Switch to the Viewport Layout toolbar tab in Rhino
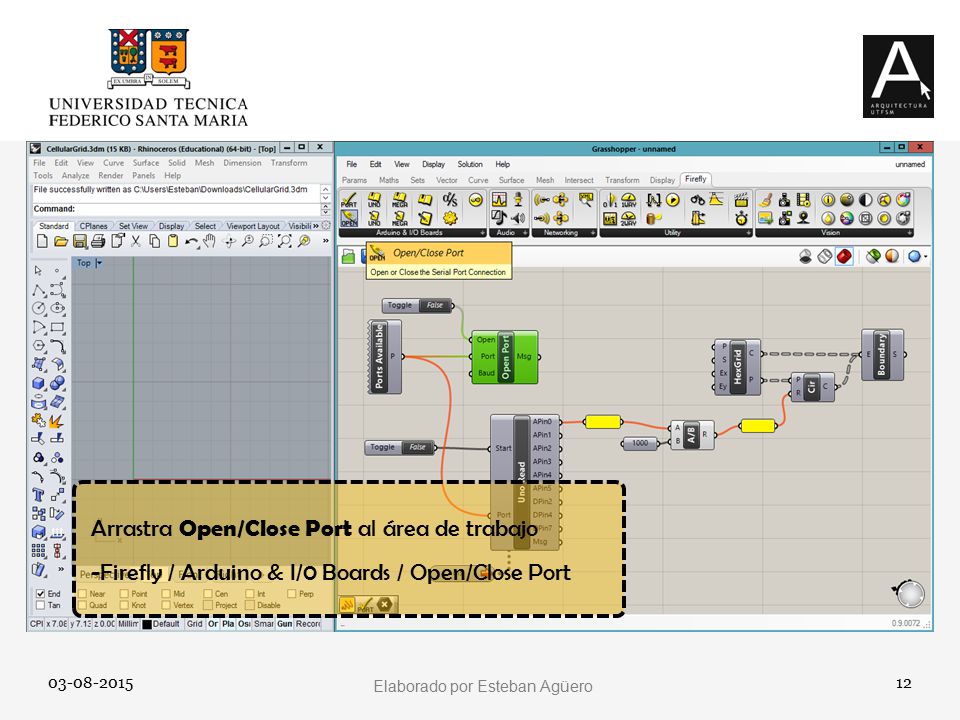The image size is (960, 720). click(x=253, y=226)
